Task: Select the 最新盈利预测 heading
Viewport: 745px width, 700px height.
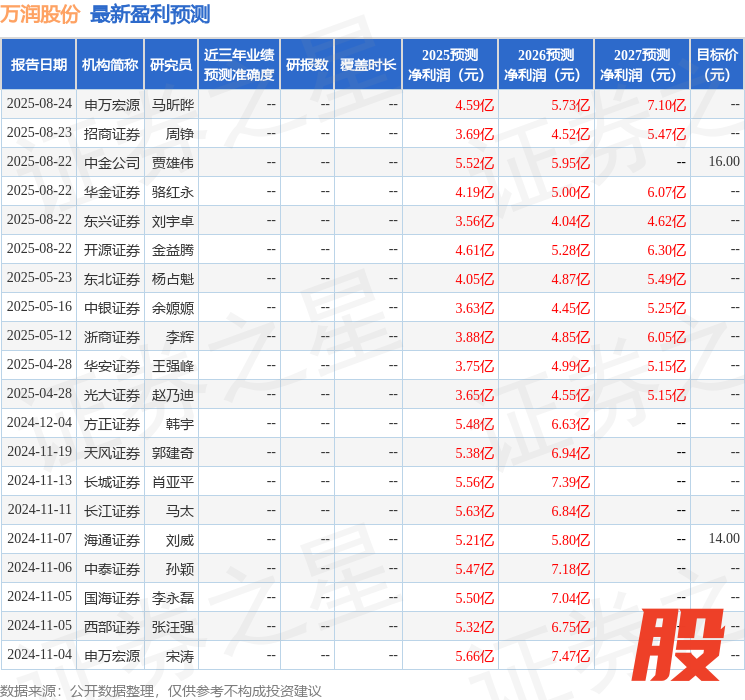Action: coord(150,14)
